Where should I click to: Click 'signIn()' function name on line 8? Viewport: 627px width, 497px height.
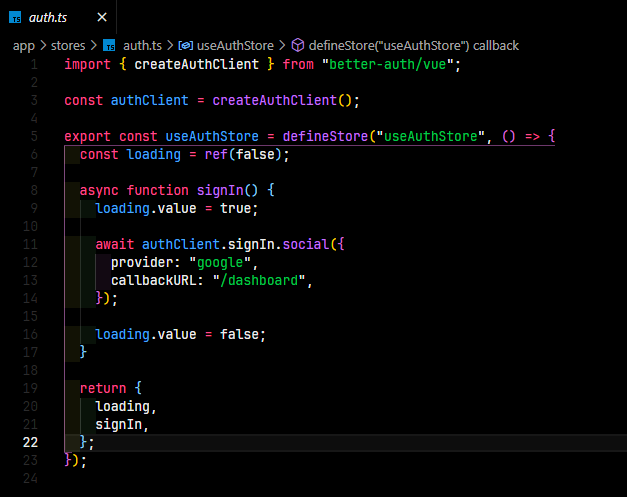click(227, 190)
